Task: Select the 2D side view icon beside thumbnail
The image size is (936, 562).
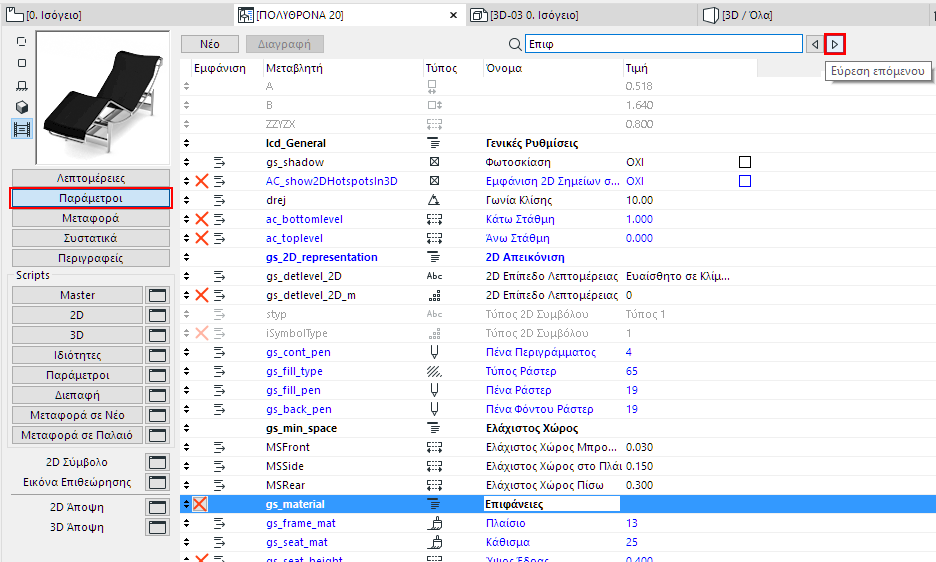Action: coord(21,85)
